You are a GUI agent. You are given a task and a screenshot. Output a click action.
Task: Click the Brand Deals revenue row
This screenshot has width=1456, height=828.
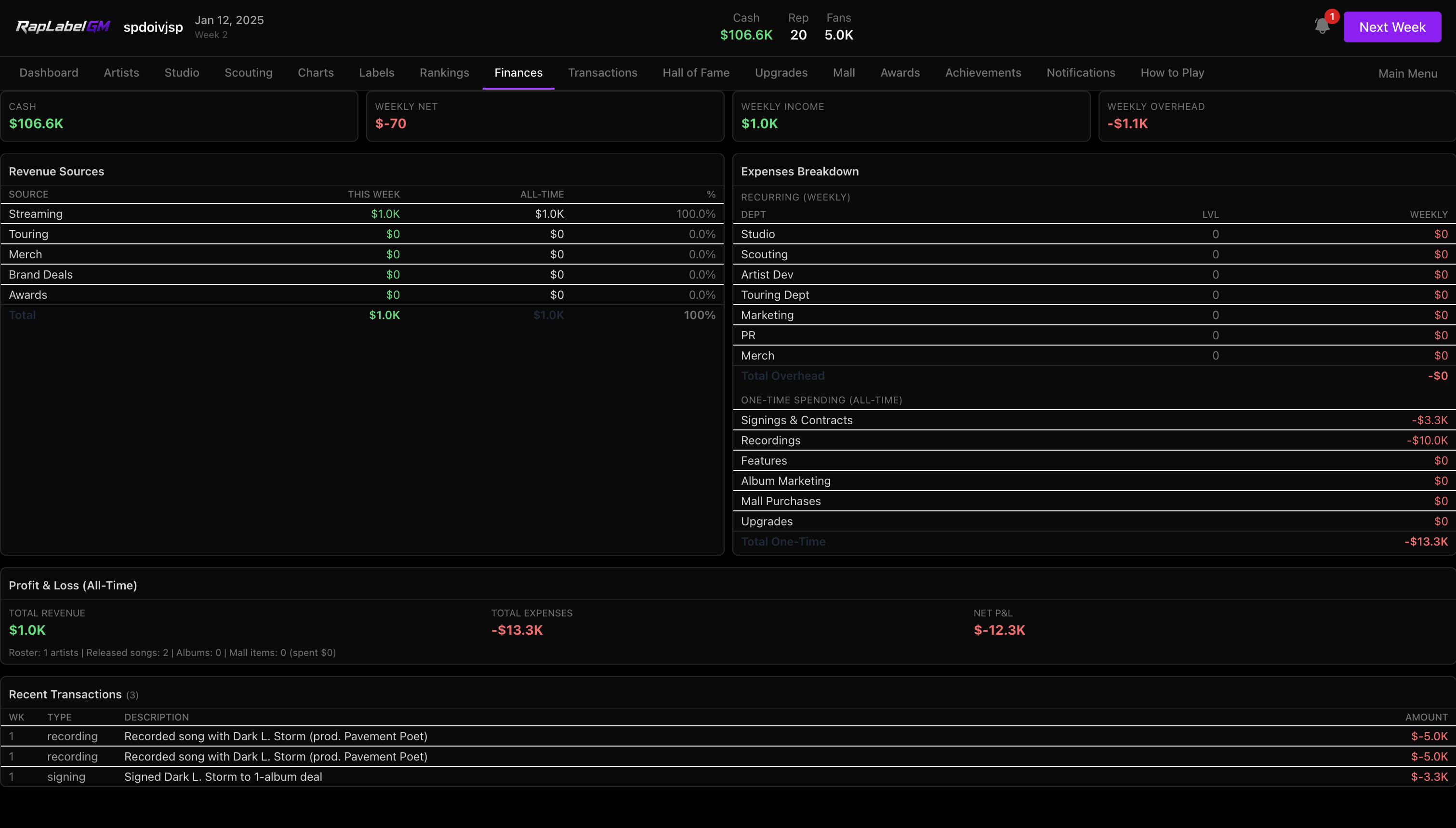point(362,275)
